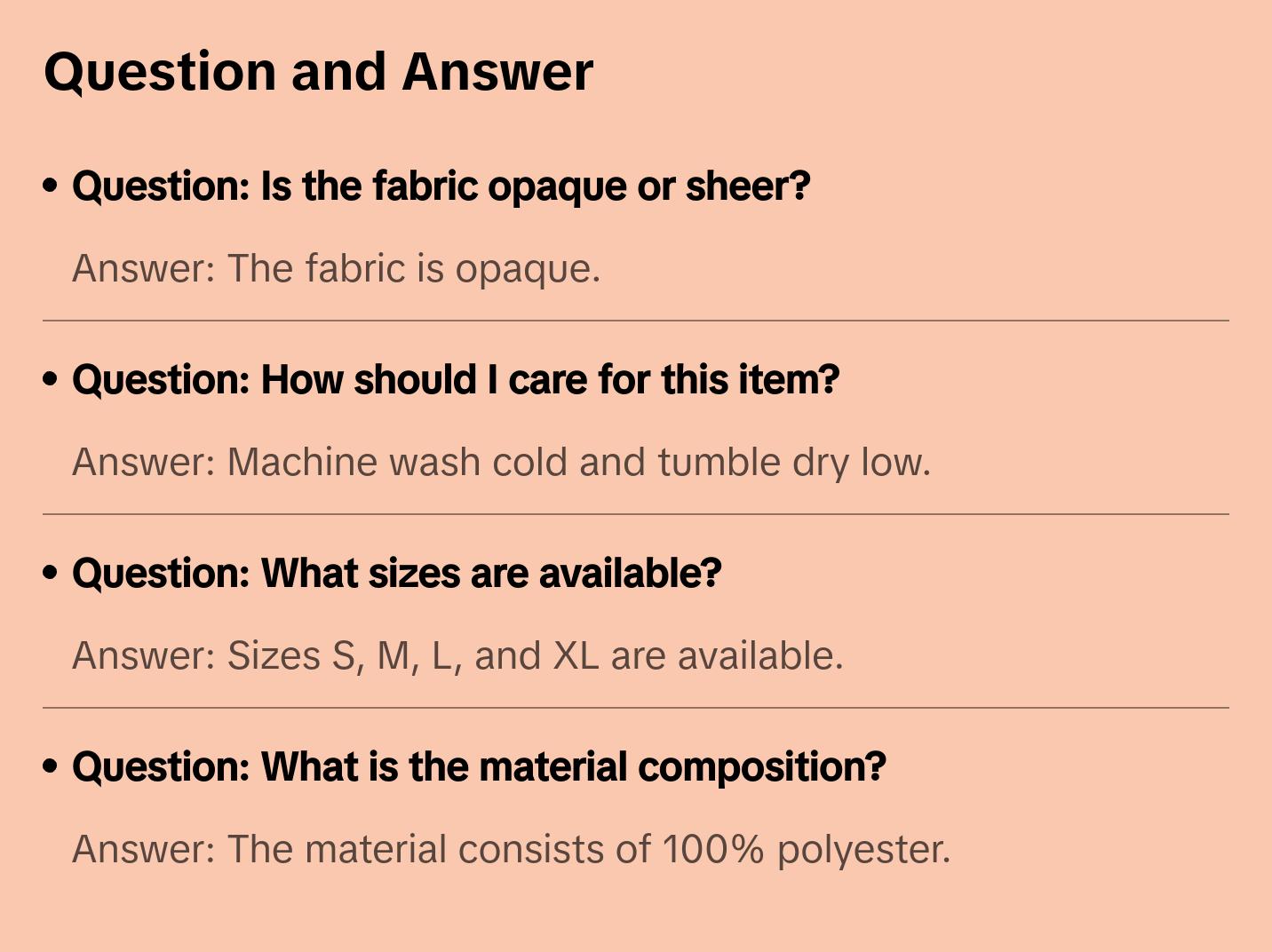1272x952 pixels.
Task: Click "100%" in the material answer
Action: click(713, 850)
